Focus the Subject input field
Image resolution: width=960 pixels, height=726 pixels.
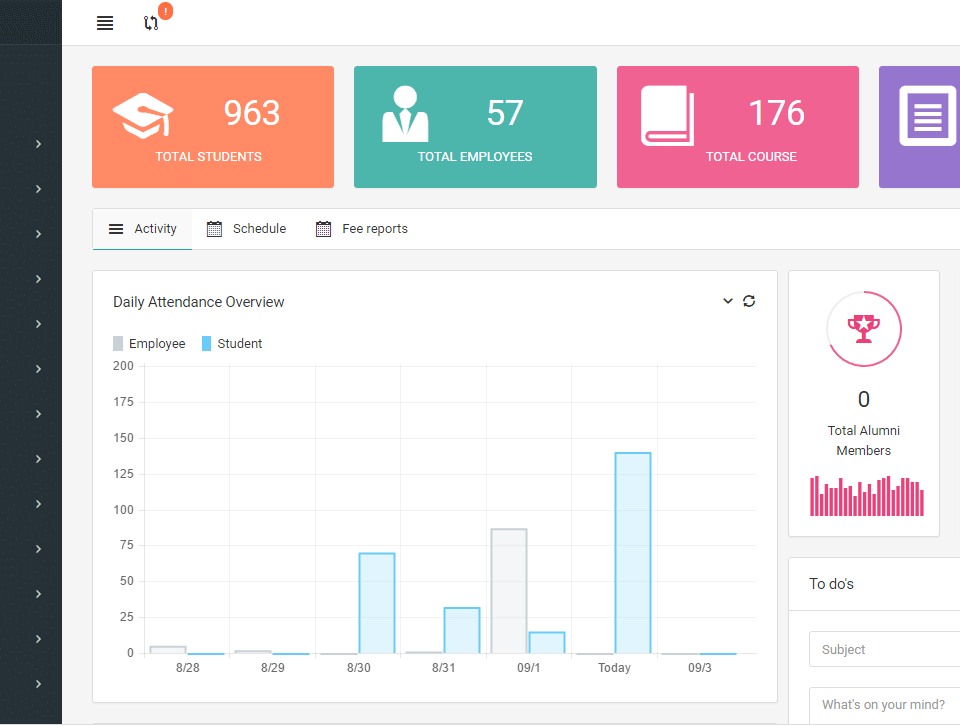(884, 649)
